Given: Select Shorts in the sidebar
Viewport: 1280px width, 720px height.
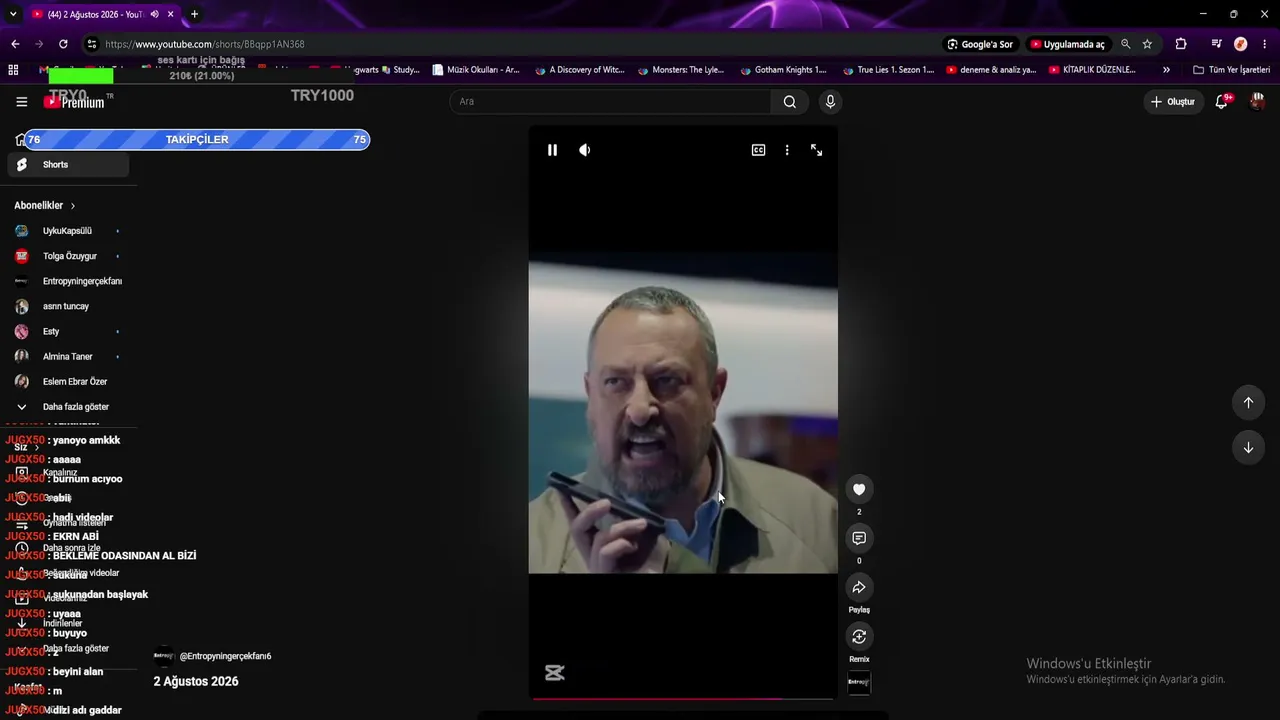Looking at the screenshot, I should tap(68, 165).
